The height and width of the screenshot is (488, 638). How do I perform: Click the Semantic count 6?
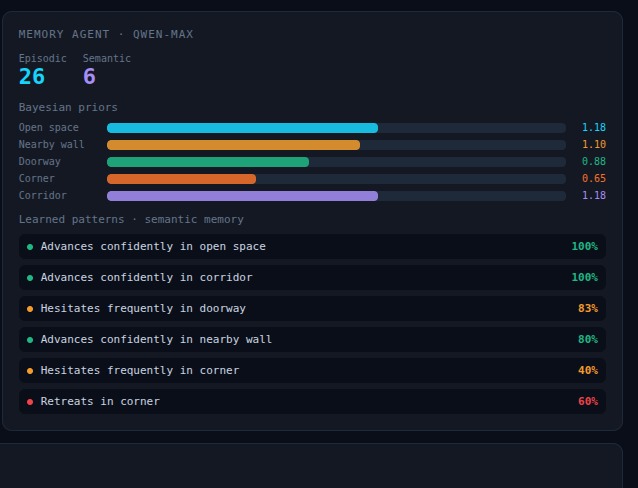(89, 77)
